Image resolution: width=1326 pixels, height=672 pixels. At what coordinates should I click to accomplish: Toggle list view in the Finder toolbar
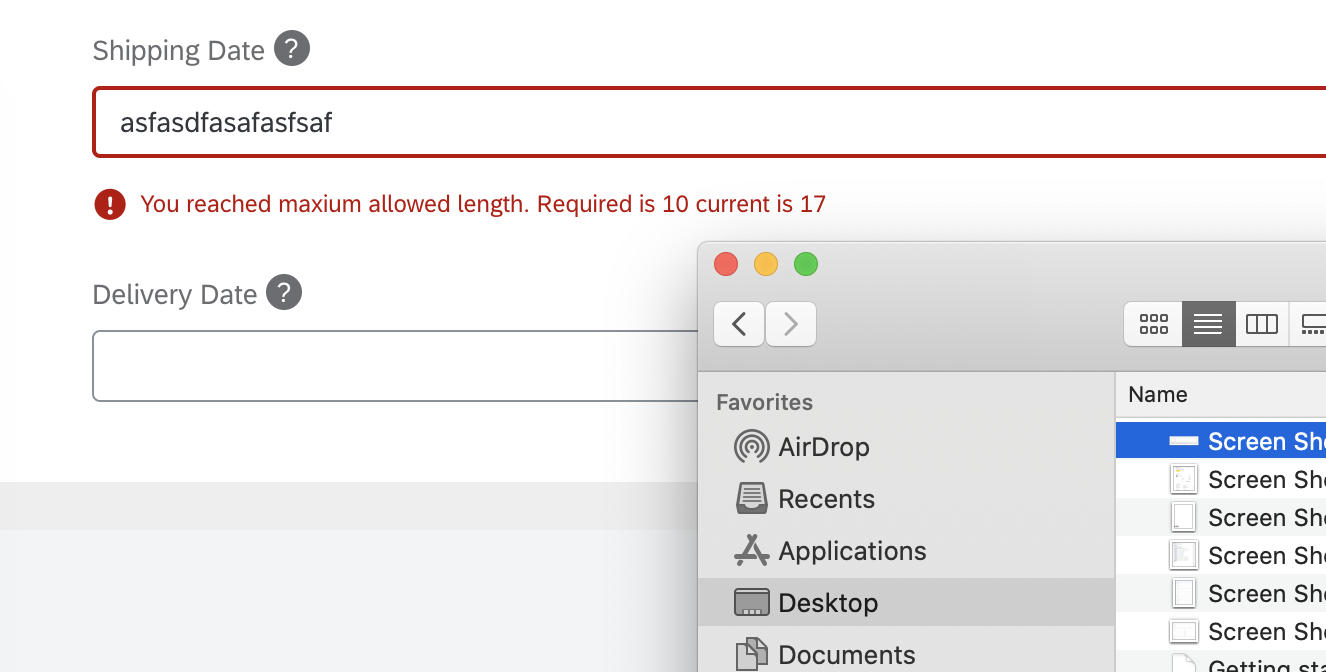click(1207, 324)
